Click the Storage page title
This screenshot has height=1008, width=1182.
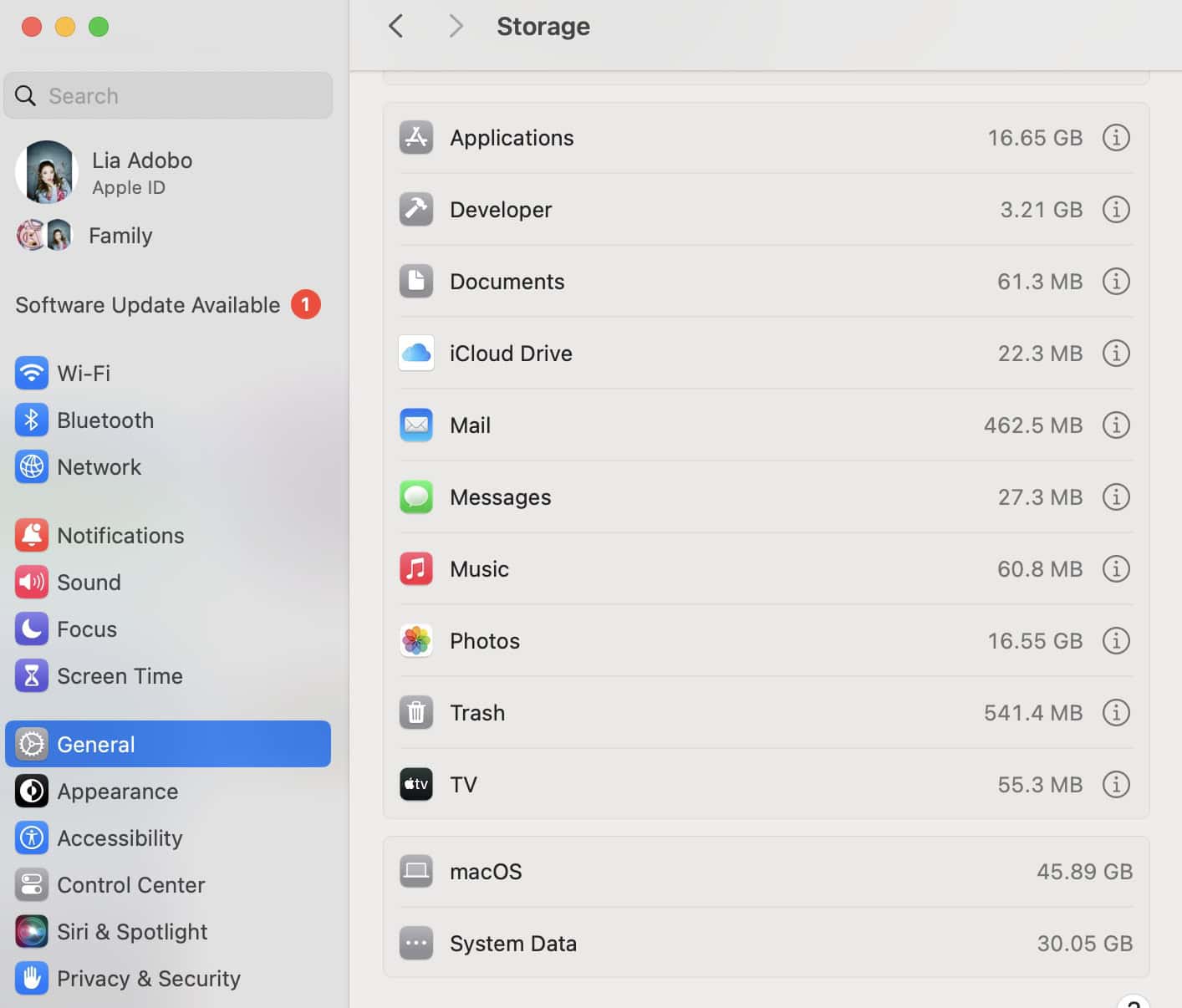(x=543, y=26)
